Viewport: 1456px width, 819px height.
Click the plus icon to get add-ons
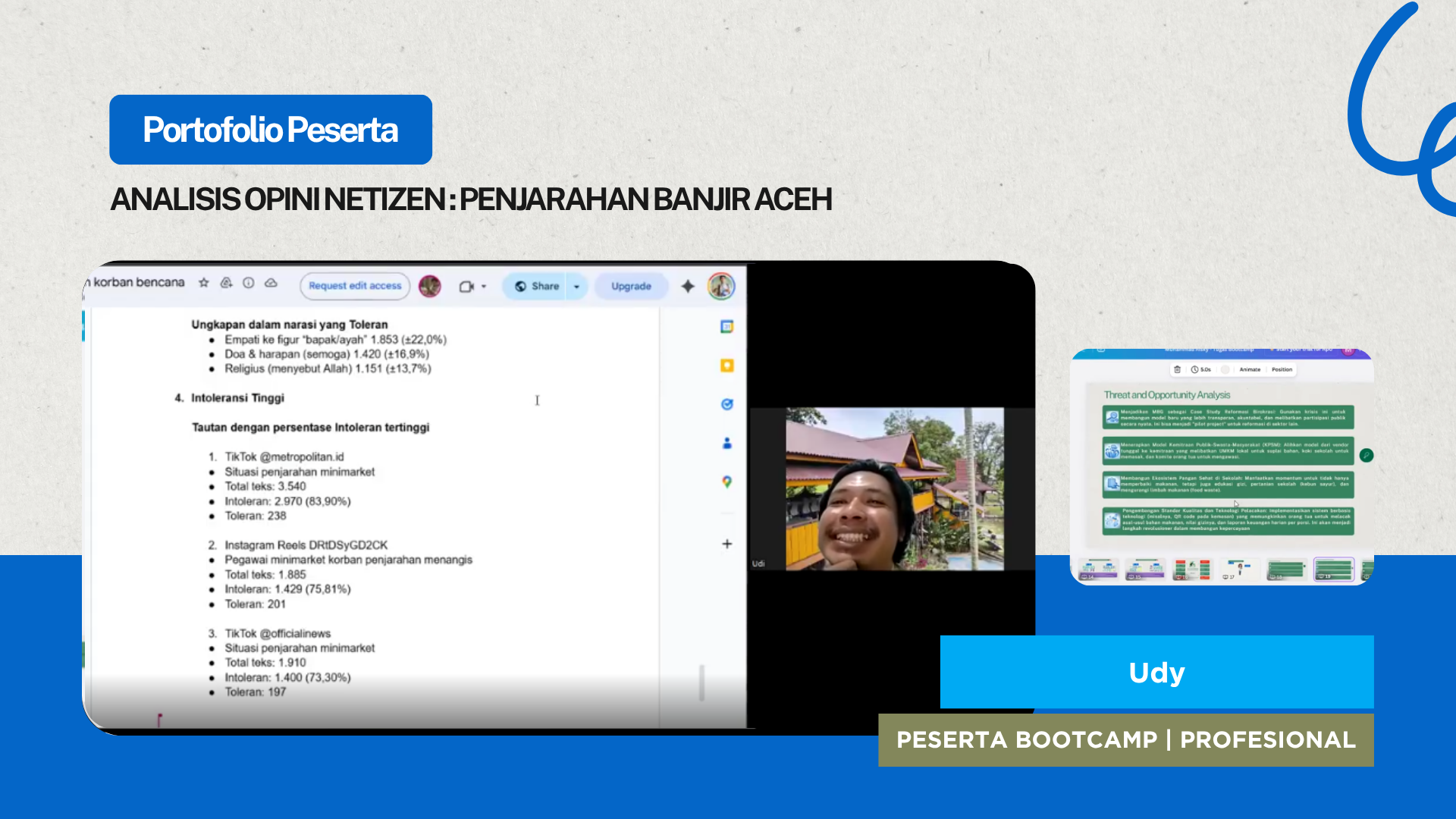pos(726,544)
